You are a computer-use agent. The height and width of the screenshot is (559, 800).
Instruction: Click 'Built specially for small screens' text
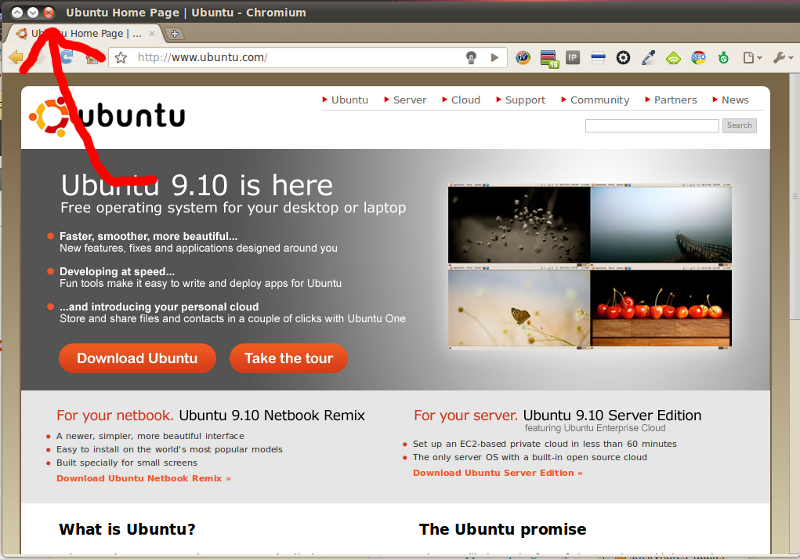127,463
